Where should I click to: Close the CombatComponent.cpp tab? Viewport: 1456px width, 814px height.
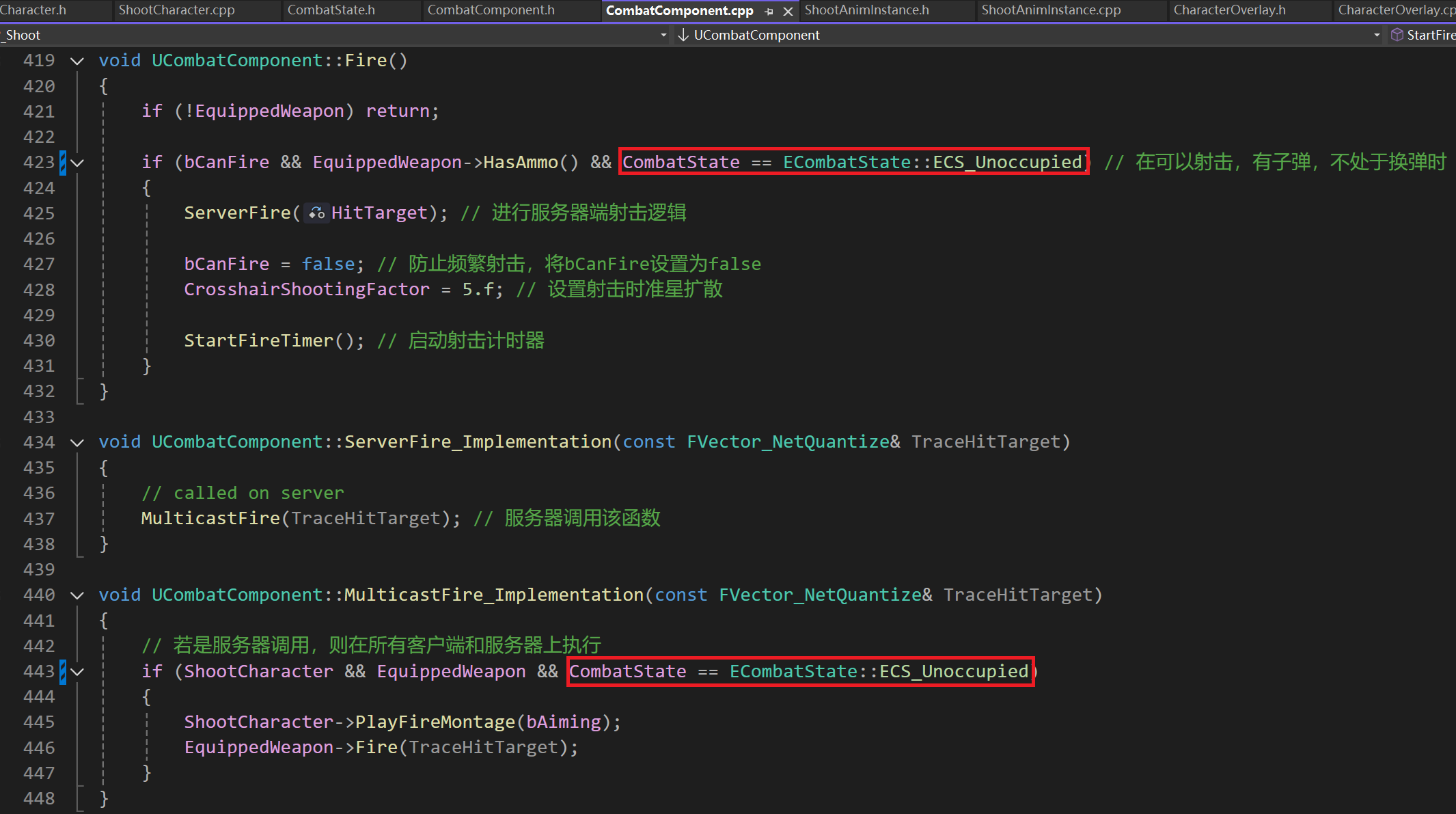[x=788, y=11]
